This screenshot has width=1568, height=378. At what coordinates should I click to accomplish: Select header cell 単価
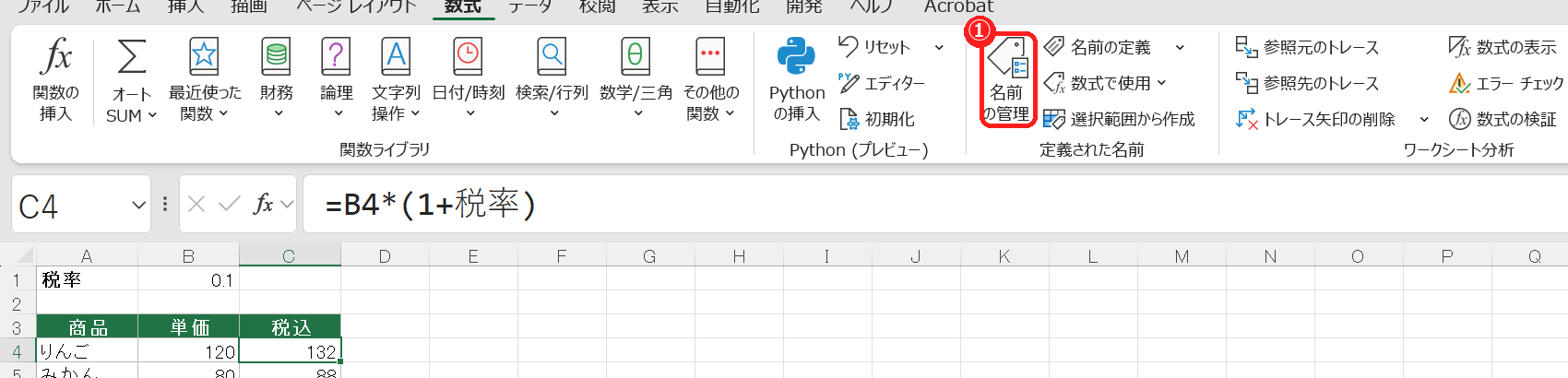point(188,327)
